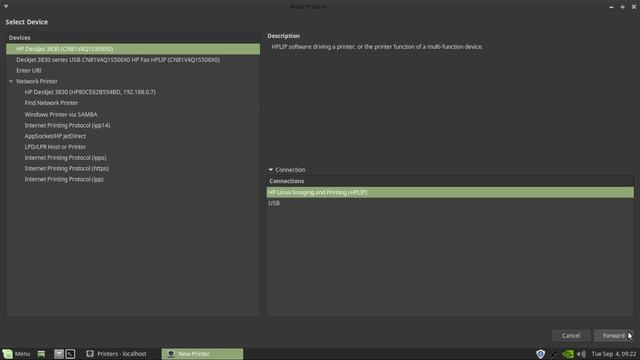Open the volume control tray icon

click(x=581, y=354)
